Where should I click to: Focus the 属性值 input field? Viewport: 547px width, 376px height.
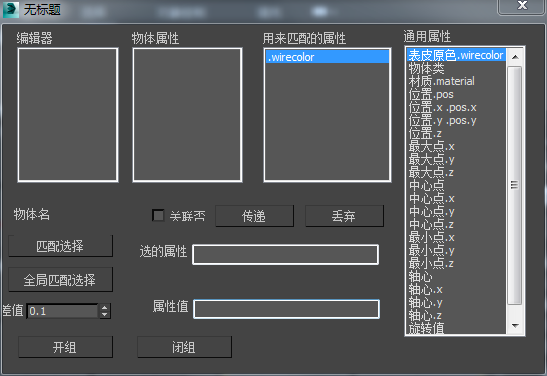[x=286, y=309]
